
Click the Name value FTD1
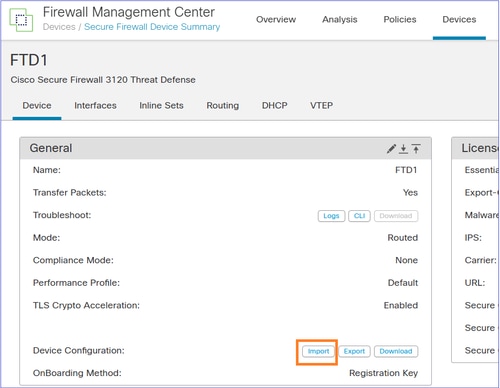pos(406,170)
